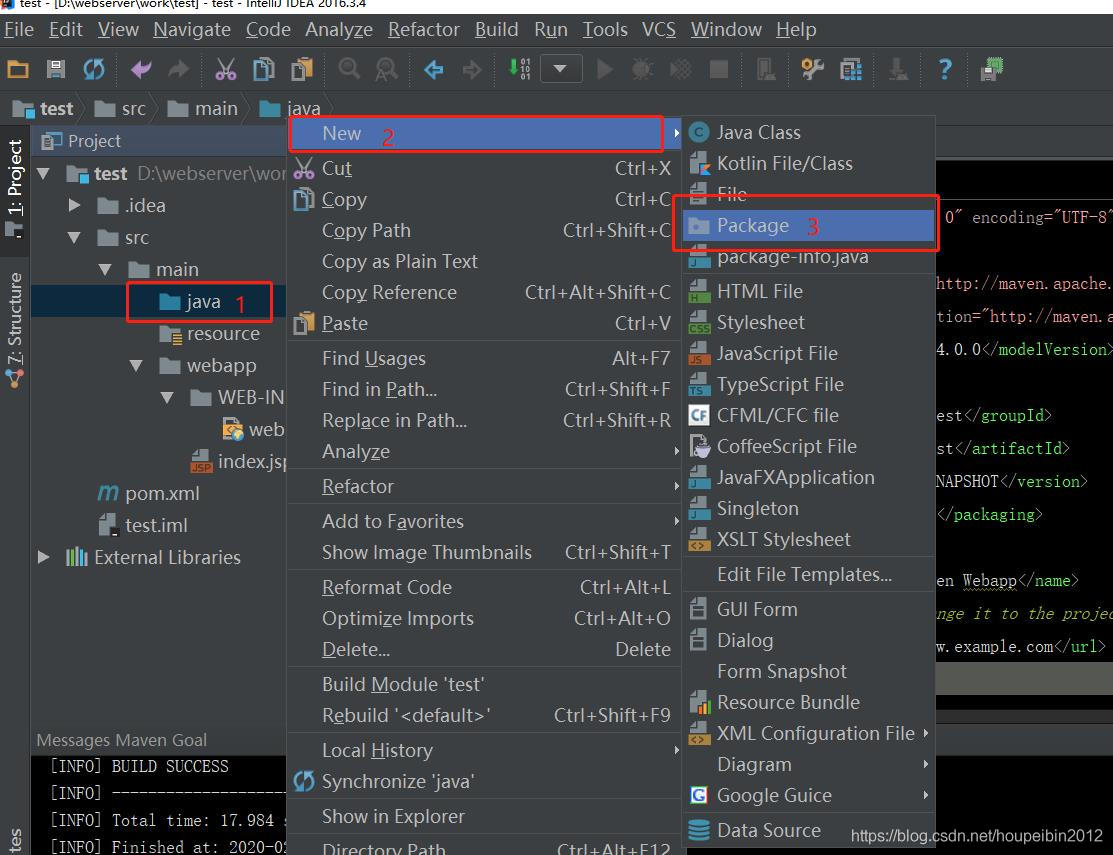Choose Kotlin File/Class in New submenu

tap(808, 164)
